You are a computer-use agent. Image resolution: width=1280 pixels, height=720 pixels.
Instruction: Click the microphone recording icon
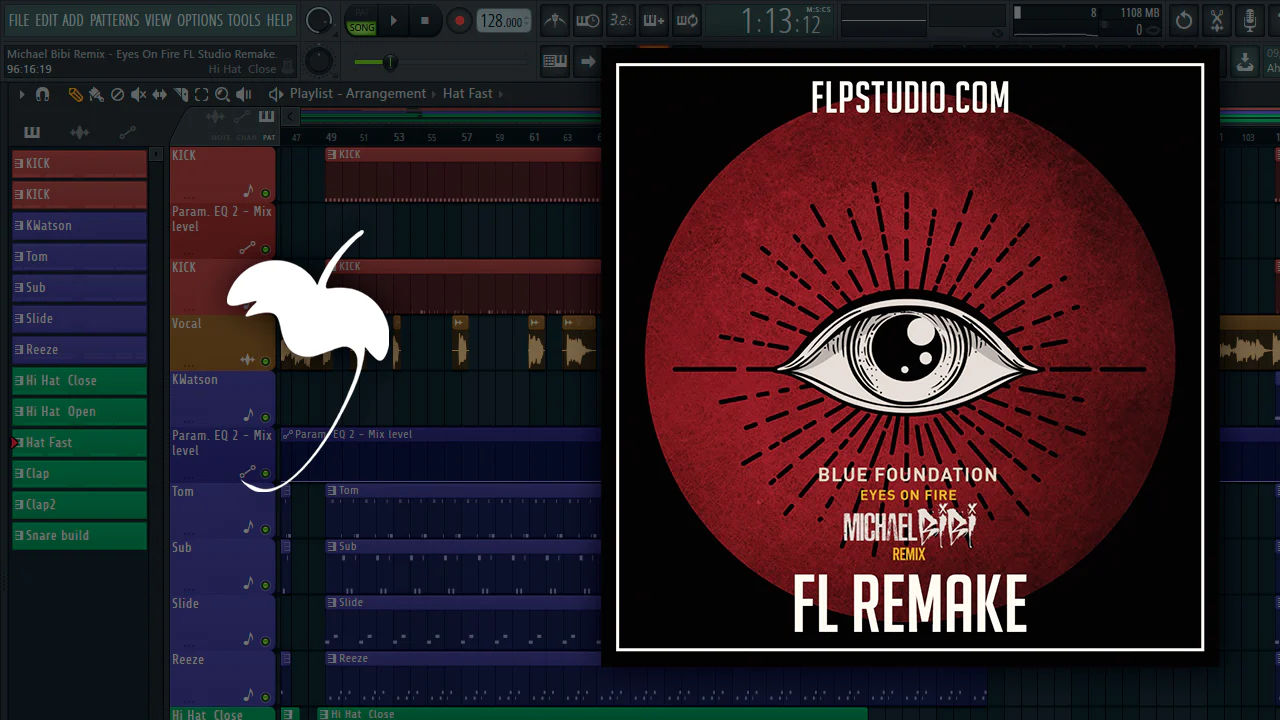[1250, 20]
